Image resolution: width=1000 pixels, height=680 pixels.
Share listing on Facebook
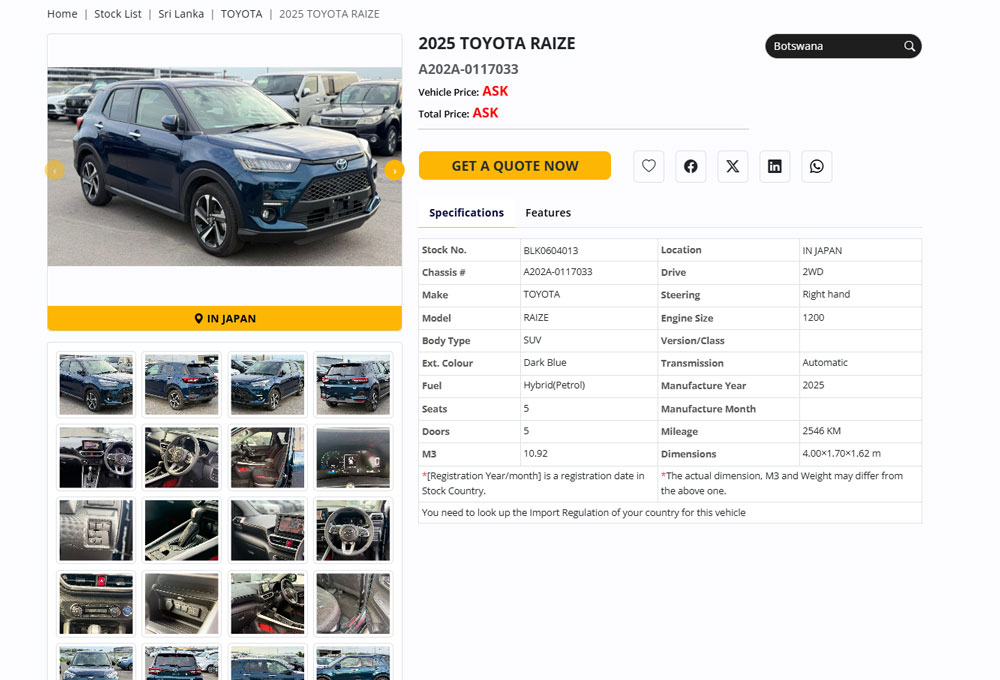click(691, 166)
